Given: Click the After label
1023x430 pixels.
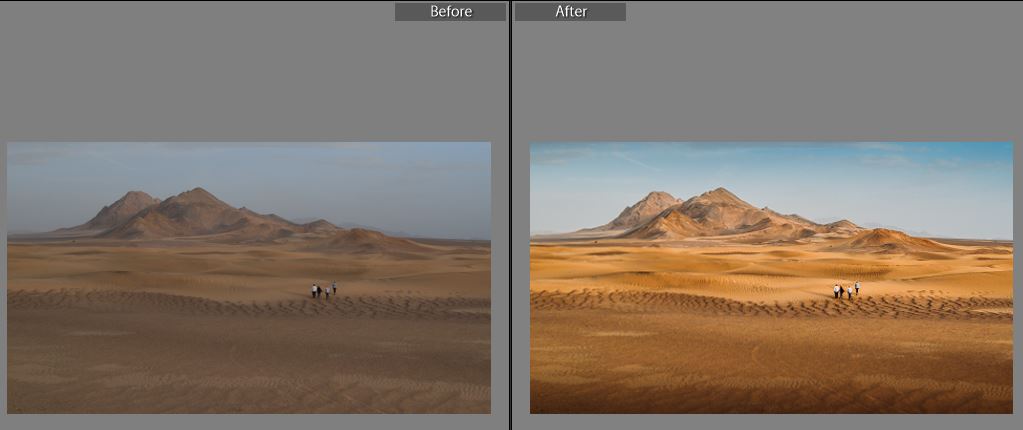Looking at the screenshot, I should 570,12.
